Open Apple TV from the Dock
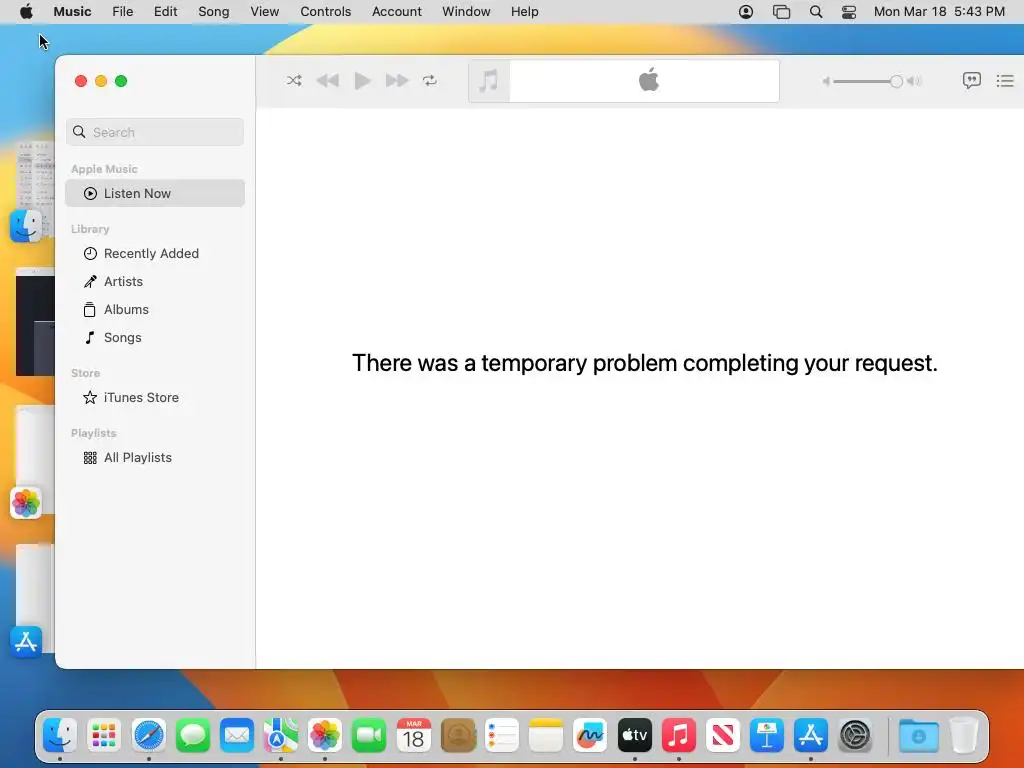 point(635,735)
